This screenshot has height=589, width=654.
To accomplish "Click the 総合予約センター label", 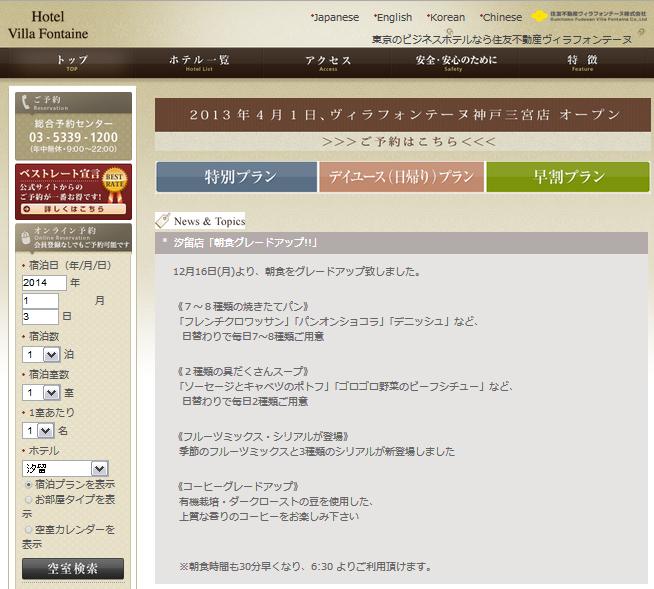I will point(73,123).
